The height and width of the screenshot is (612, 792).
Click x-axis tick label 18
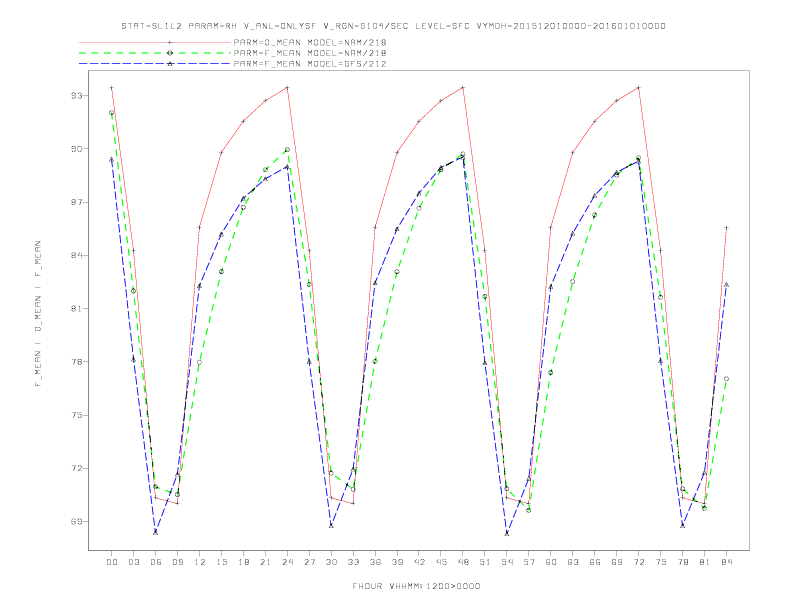pyautogui.click(x=243, y=562)
